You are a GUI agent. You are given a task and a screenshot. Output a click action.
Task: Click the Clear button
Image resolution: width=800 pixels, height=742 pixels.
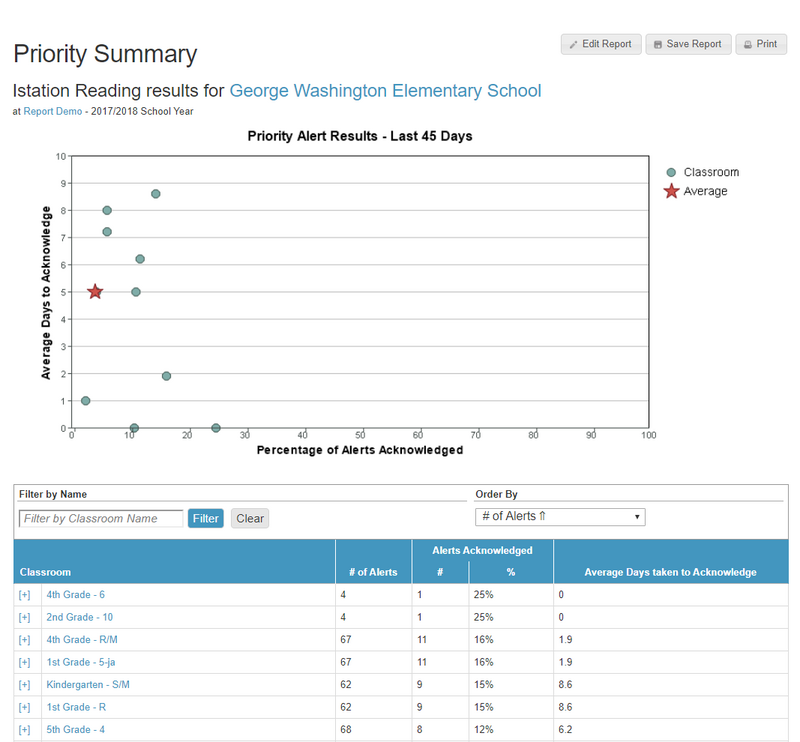pyautogui.click(x=250, y=518)
